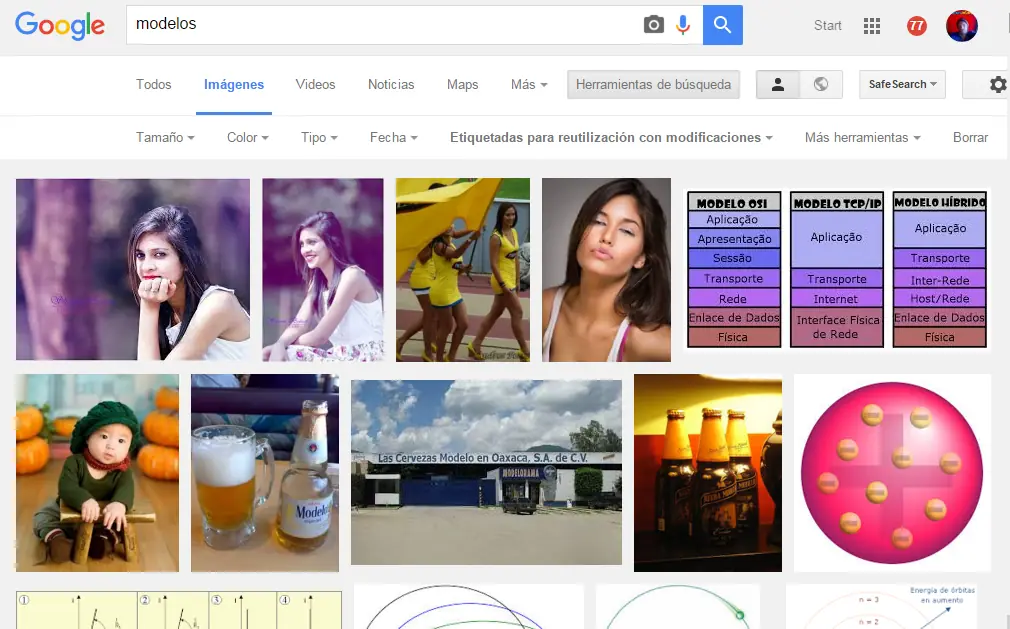This screenshot has width=1010, height=629.
Task: Switch to the Todos tab
Action: [x=153, y=84]
